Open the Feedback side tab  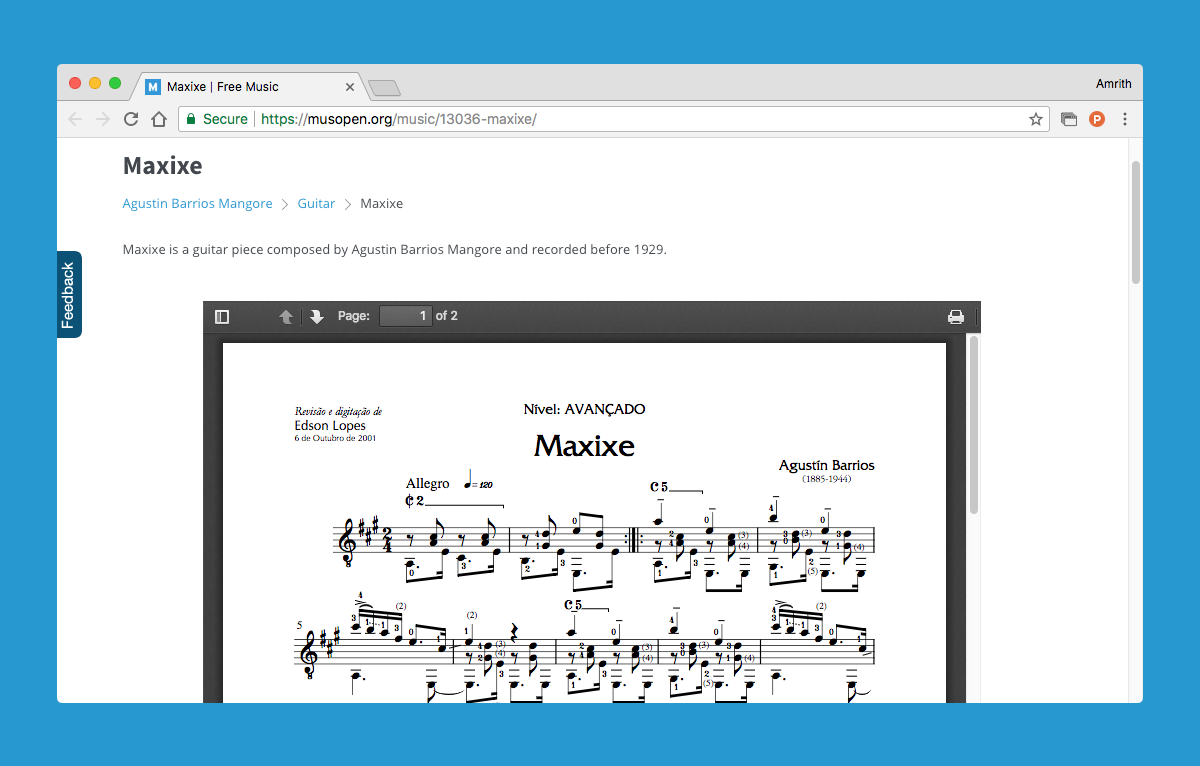(69, 294)
